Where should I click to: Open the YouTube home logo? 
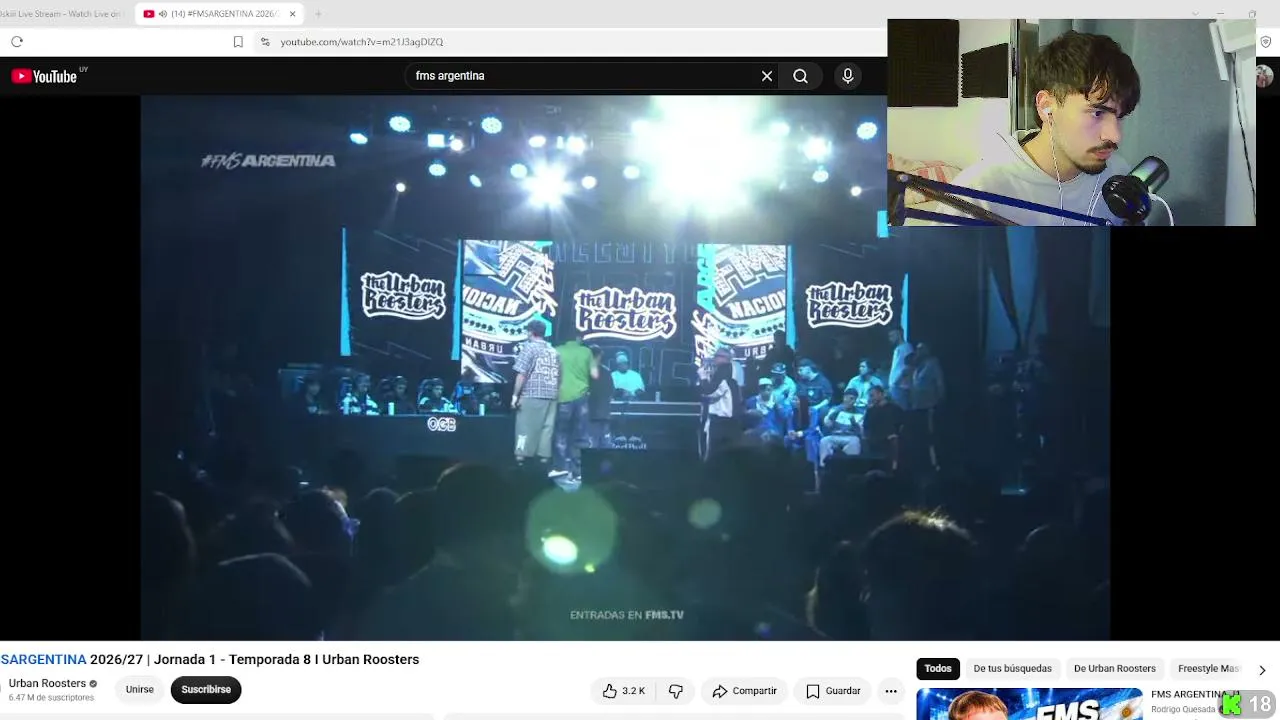coord(44,76)
